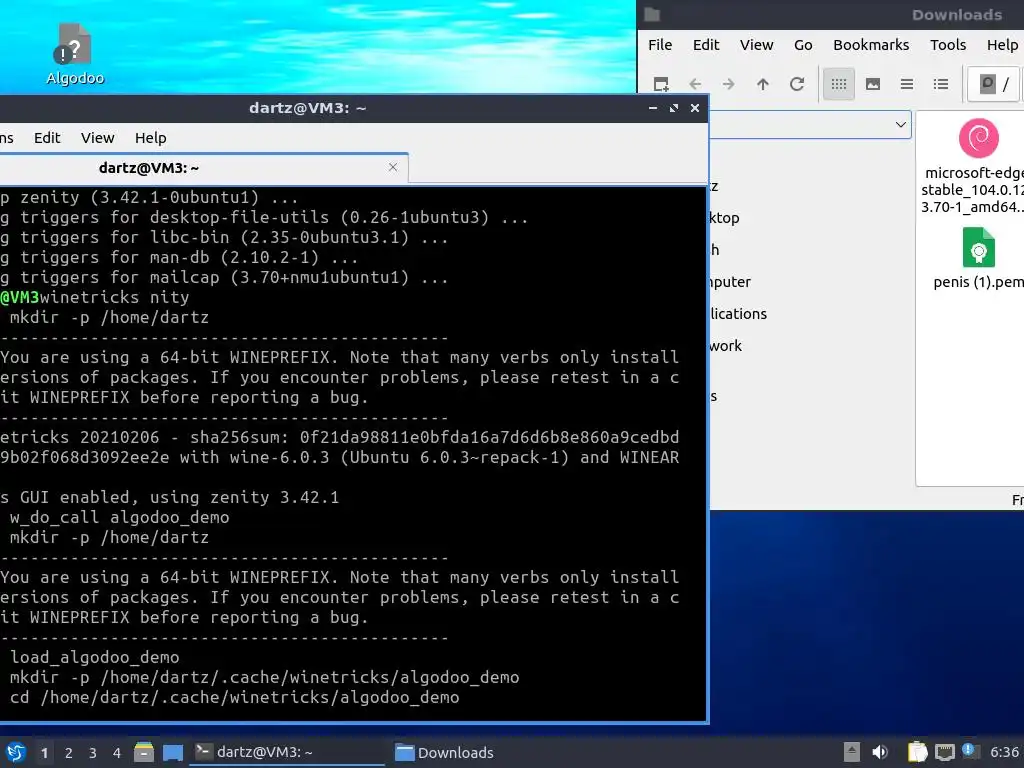
Task: Open Edit menu in file manager
Action: click(706, 45)
